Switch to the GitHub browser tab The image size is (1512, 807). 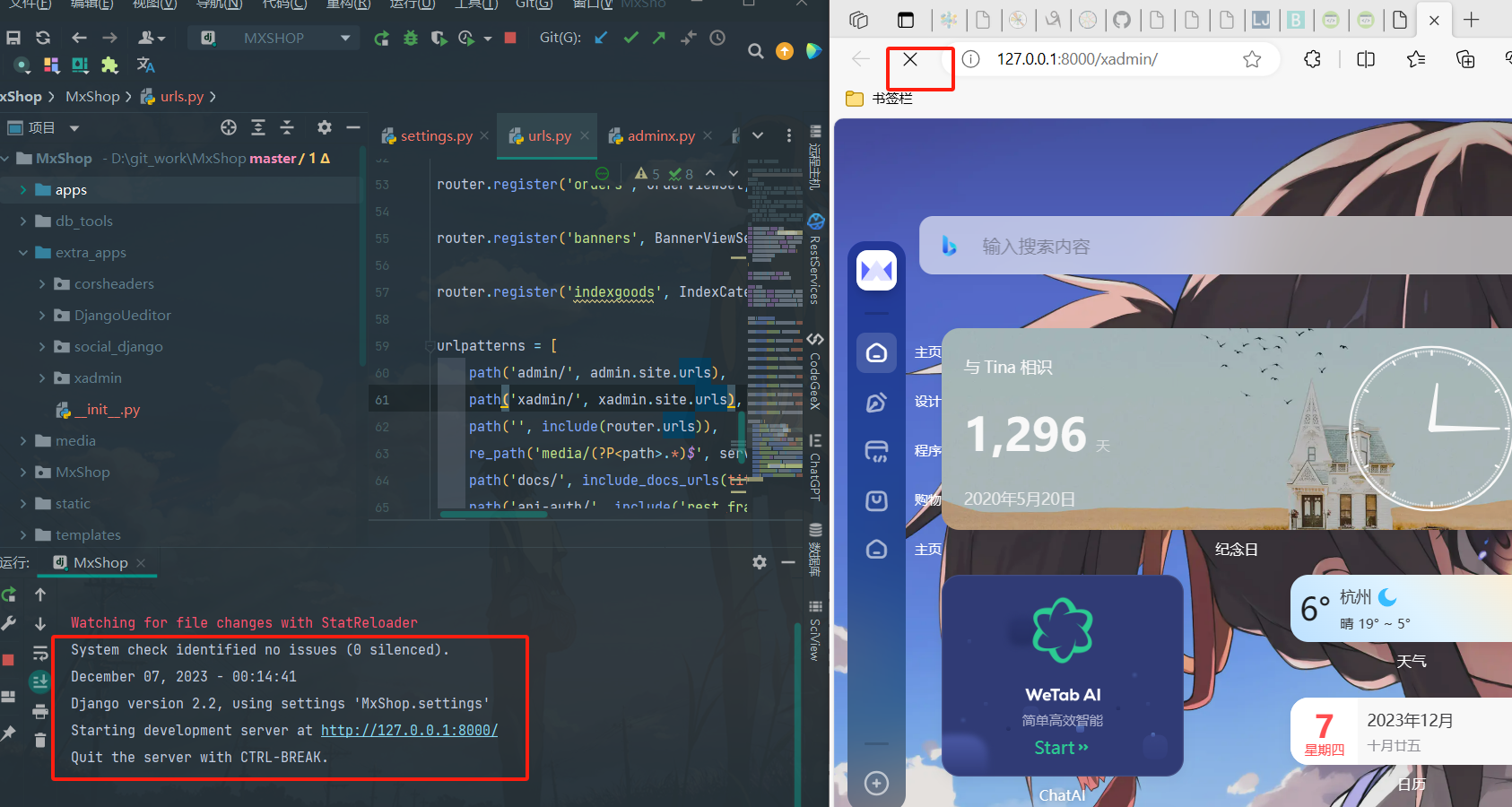[x=1122, y=20]
